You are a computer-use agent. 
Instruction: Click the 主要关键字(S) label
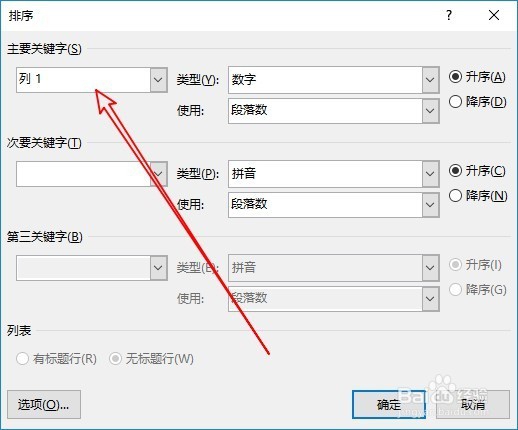[x=44, y=49]
